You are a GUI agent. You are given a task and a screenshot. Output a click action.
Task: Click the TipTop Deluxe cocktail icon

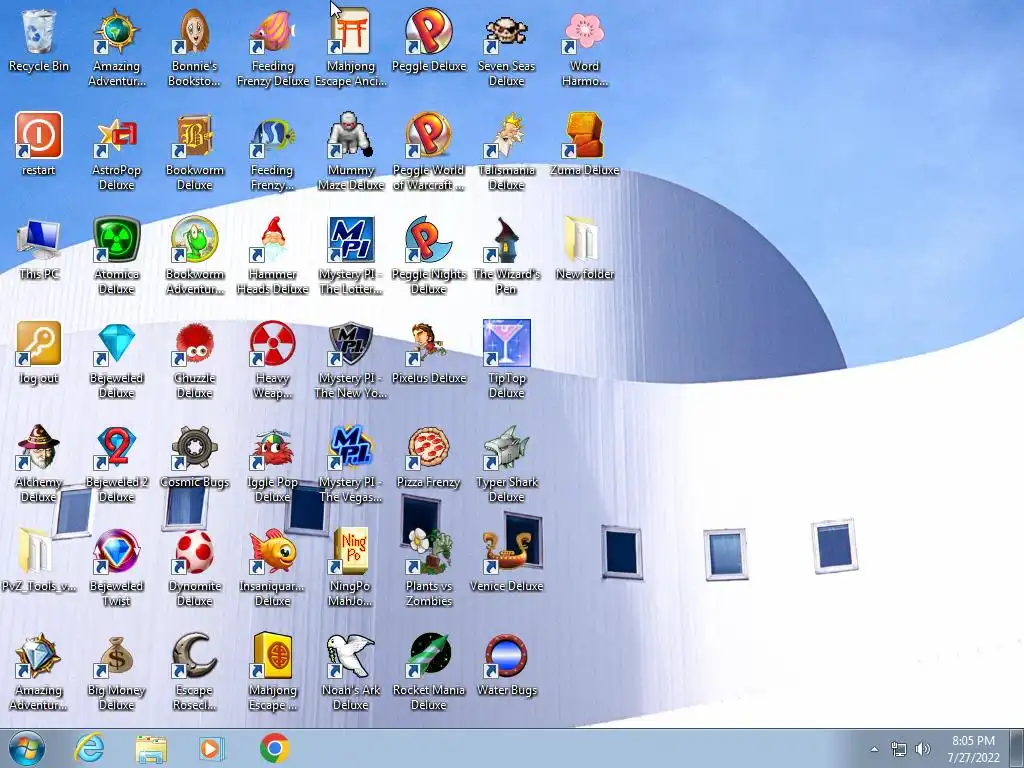coord(507,344)
